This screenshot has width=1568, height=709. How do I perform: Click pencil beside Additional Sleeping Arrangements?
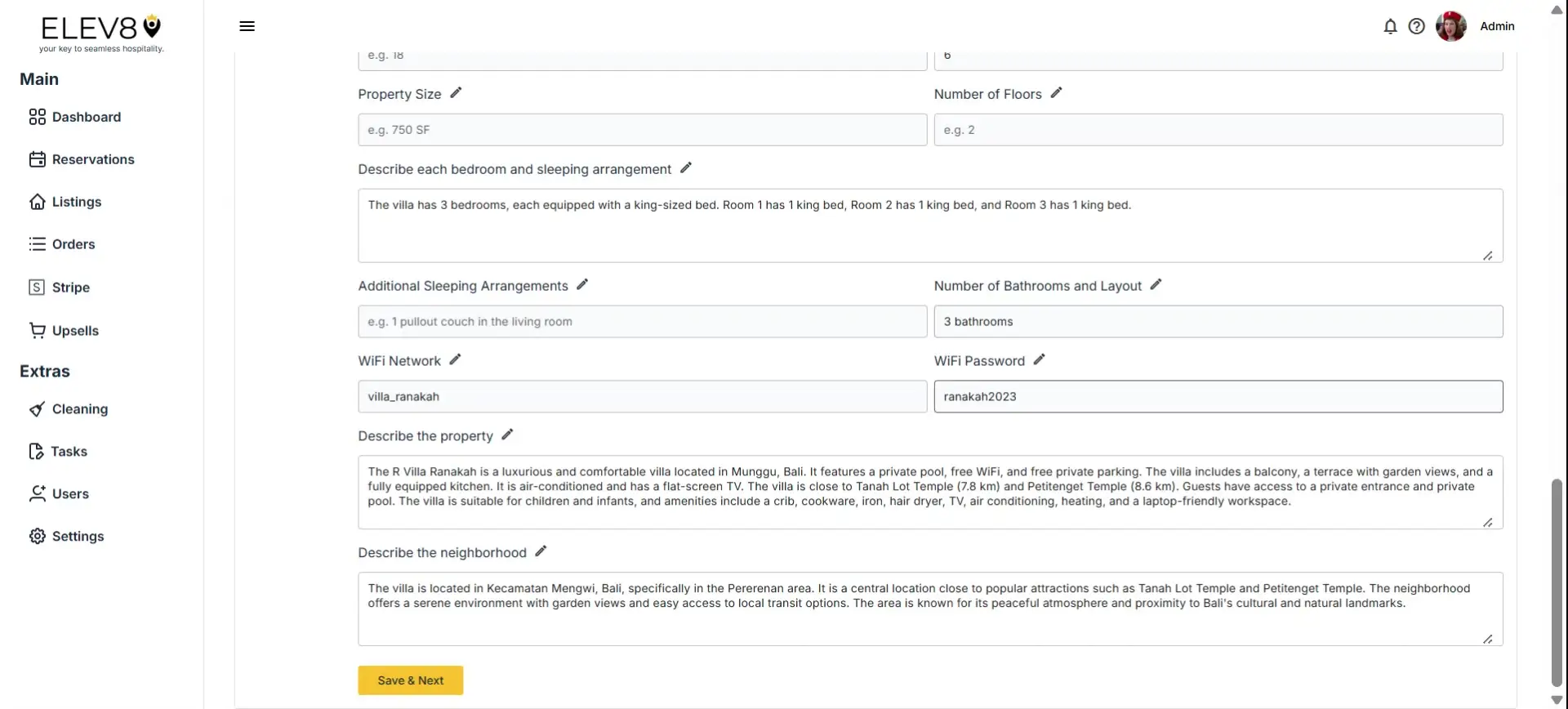[x=582, y=284]
